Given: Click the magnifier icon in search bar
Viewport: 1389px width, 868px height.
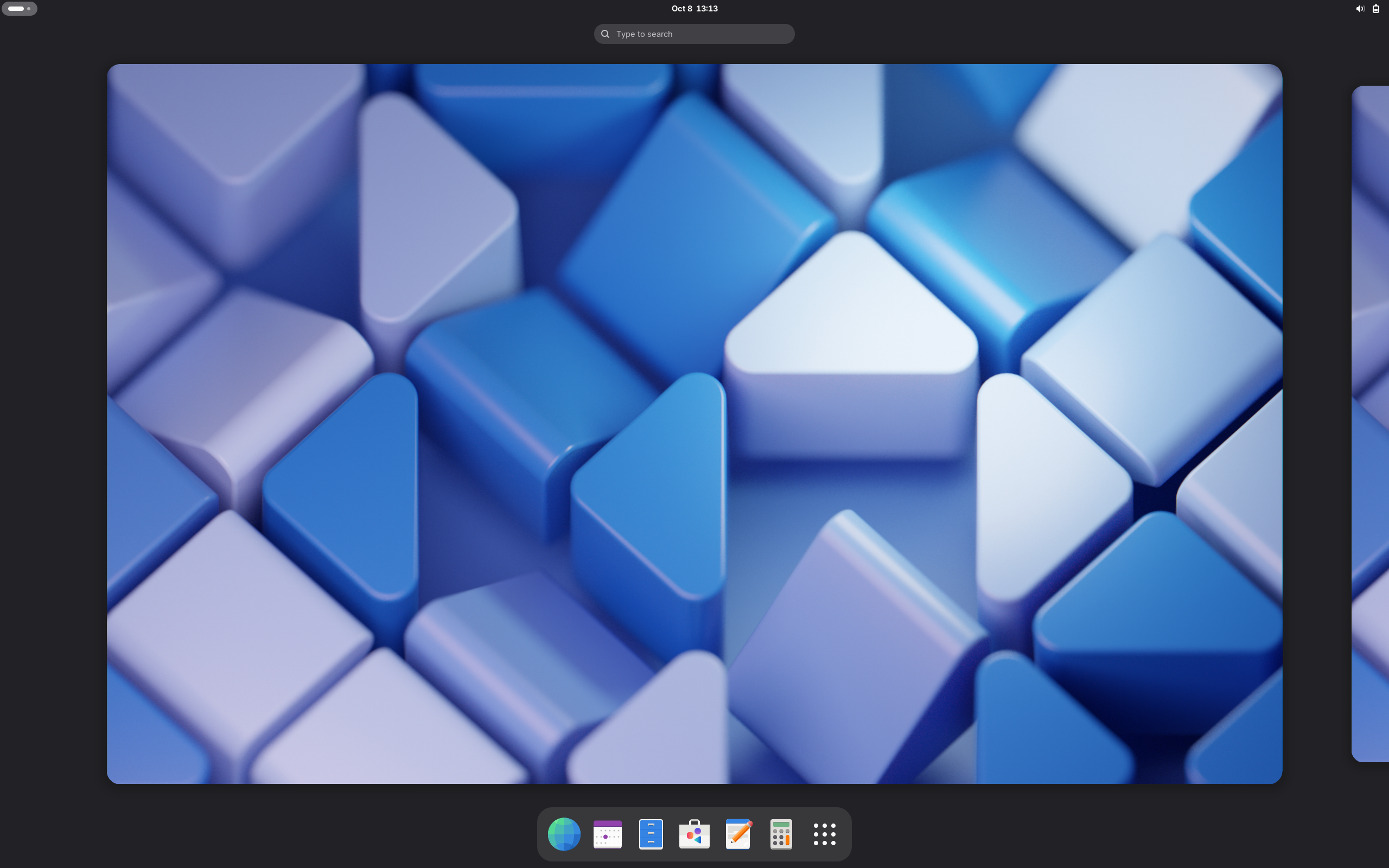Looking at the screenshot, I should 605,34.
